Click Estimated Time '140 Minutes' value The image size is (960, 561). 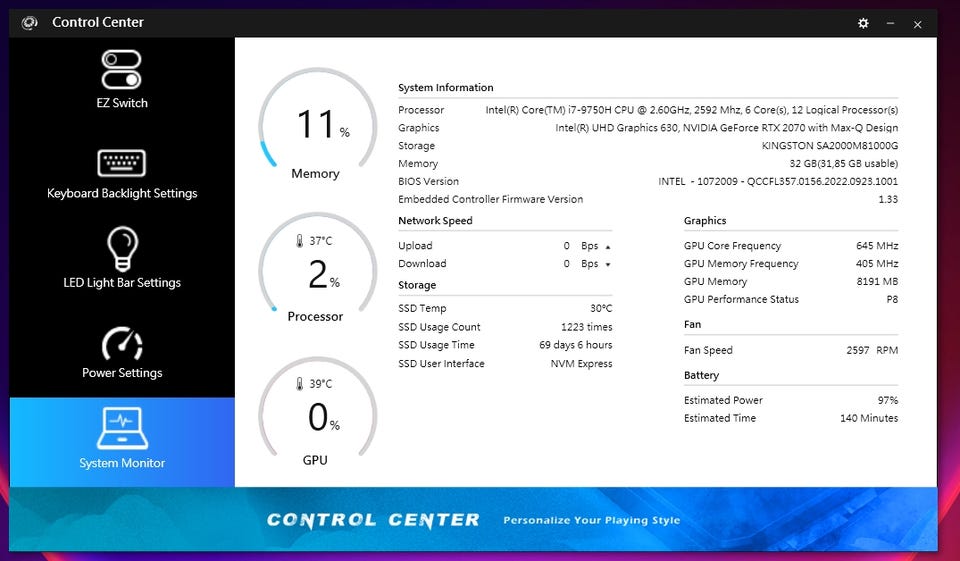coord(869,418)
